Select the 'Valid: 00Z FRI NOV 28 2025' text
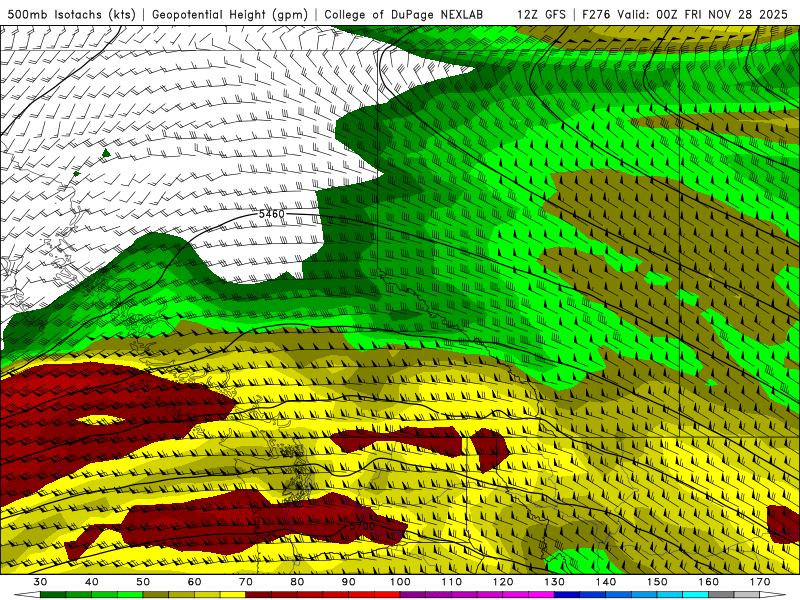This screenshot has height=600, width=800. click(x=703, y=14)
